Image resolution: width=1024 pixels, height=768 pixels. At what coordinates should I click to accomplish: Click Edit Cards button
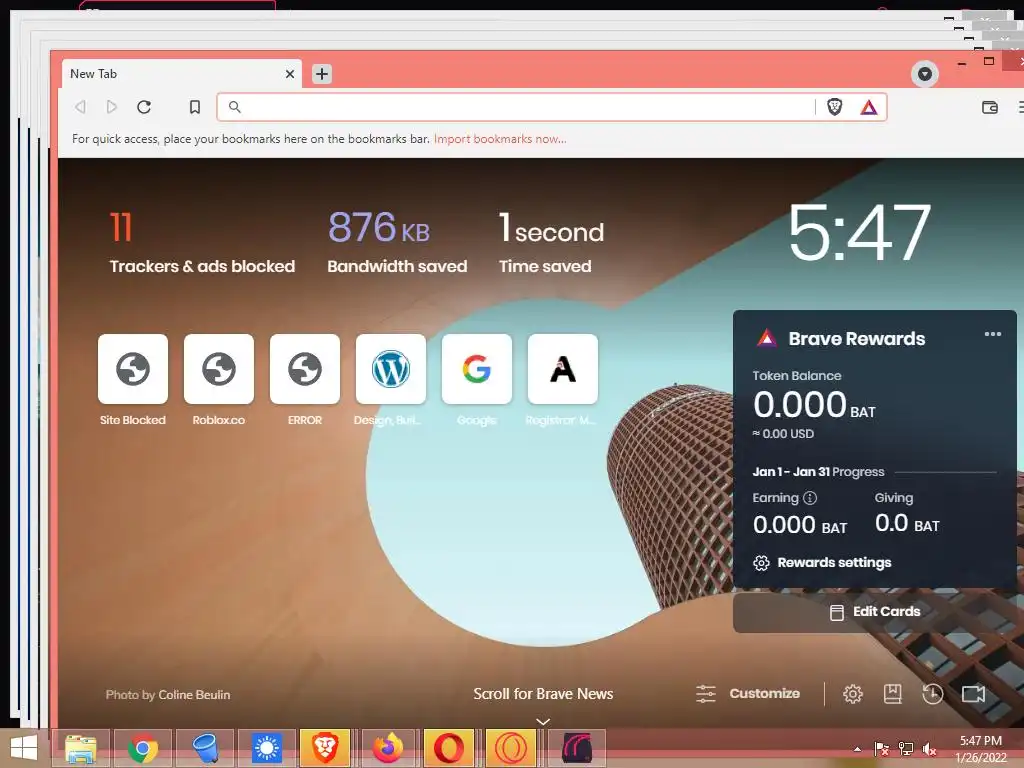(875, 612)
